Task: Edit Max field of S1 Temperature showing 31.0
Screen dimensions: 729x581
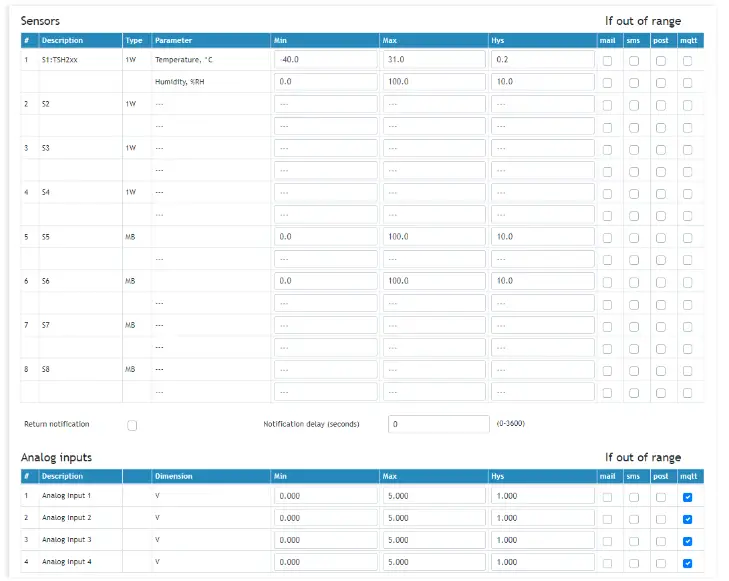Action: pos(434,59)
